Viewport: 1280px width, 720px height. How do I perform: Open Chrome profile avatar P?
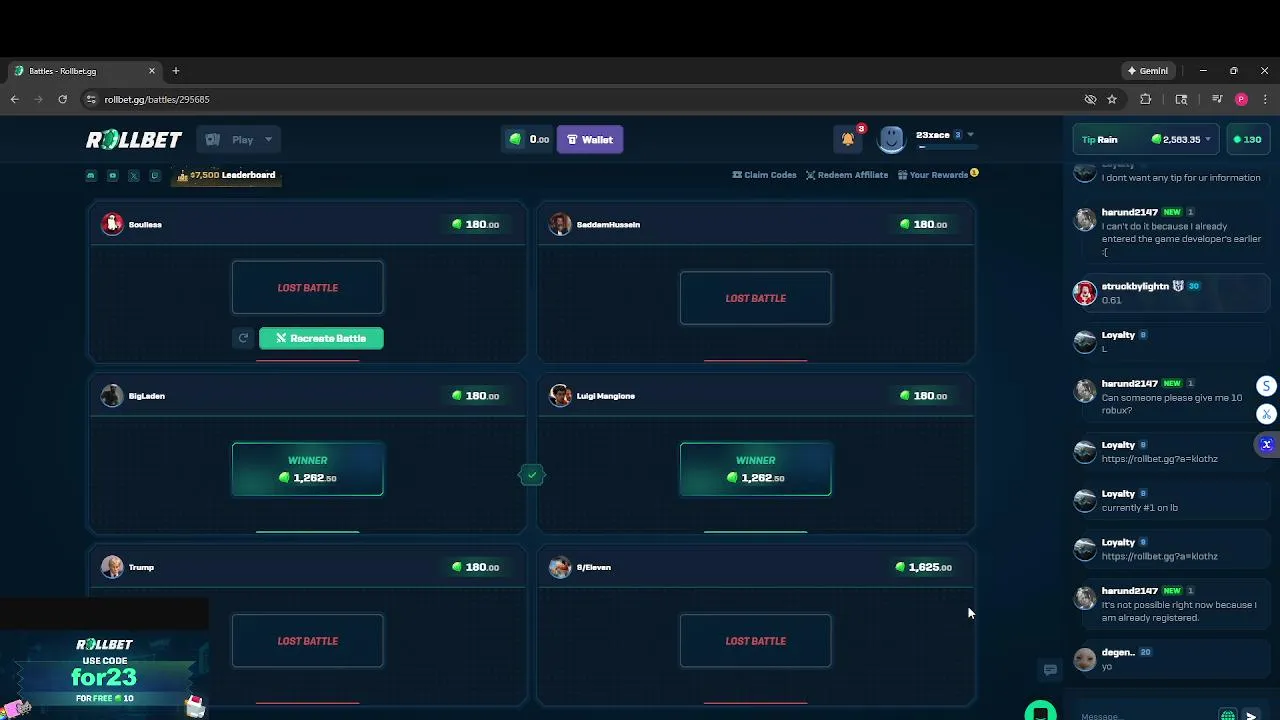pyautogui.click(x=1241, y=99)
